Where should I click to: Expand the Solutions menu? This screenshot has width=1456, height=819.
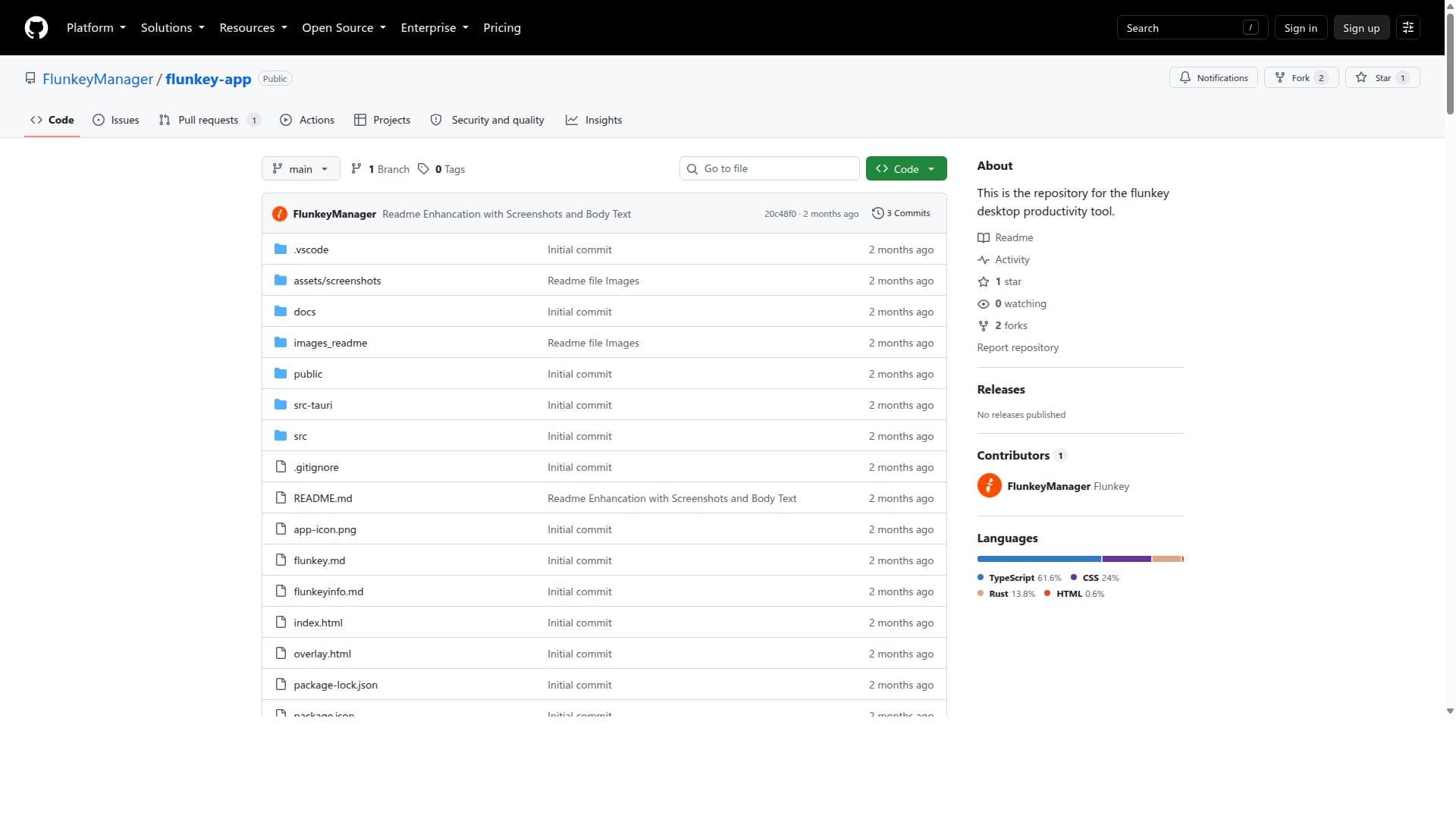173,28
